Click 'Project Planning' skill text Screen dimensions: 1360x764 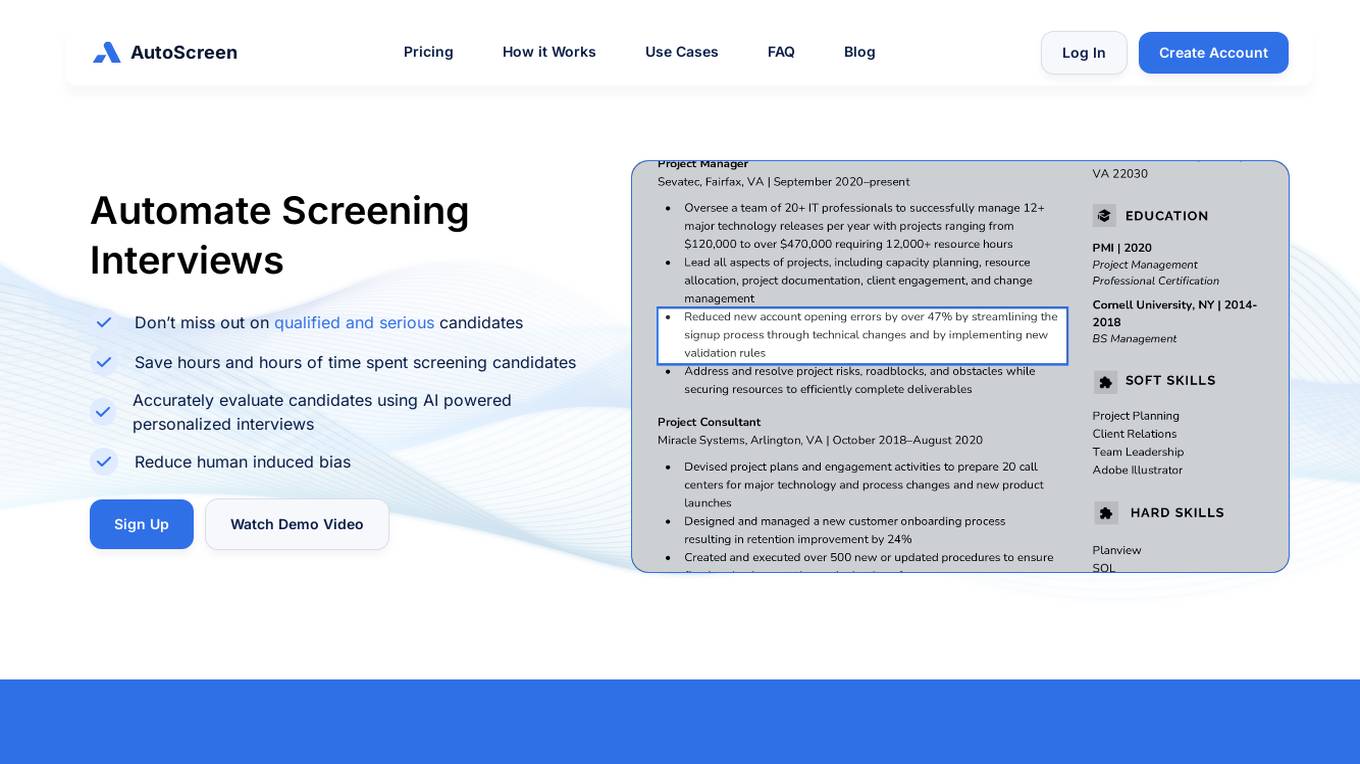(1136, 416)
